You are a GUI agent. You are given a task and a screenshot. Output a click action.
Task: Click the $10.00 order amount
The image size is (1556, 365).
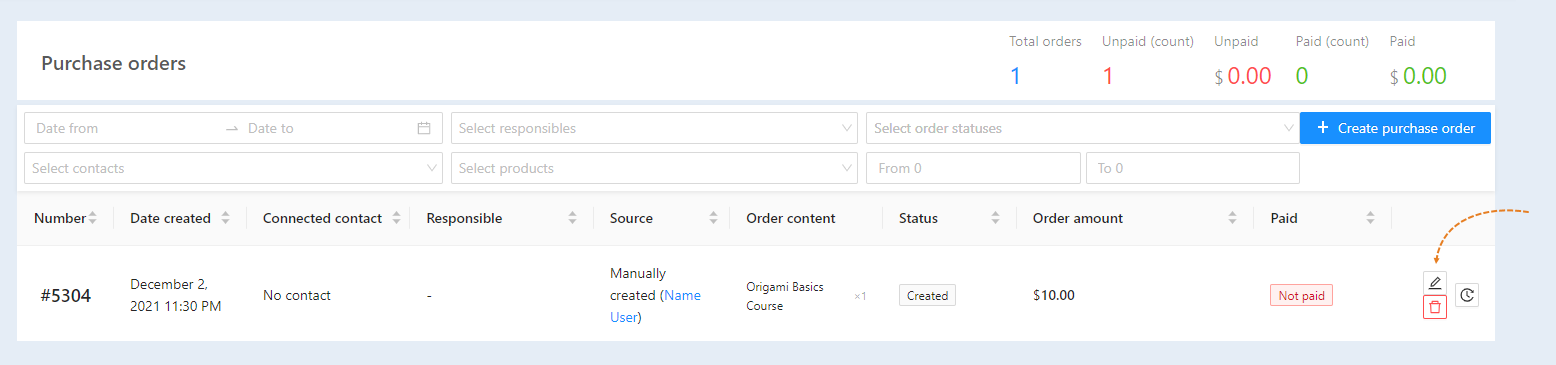[1054, 295]
